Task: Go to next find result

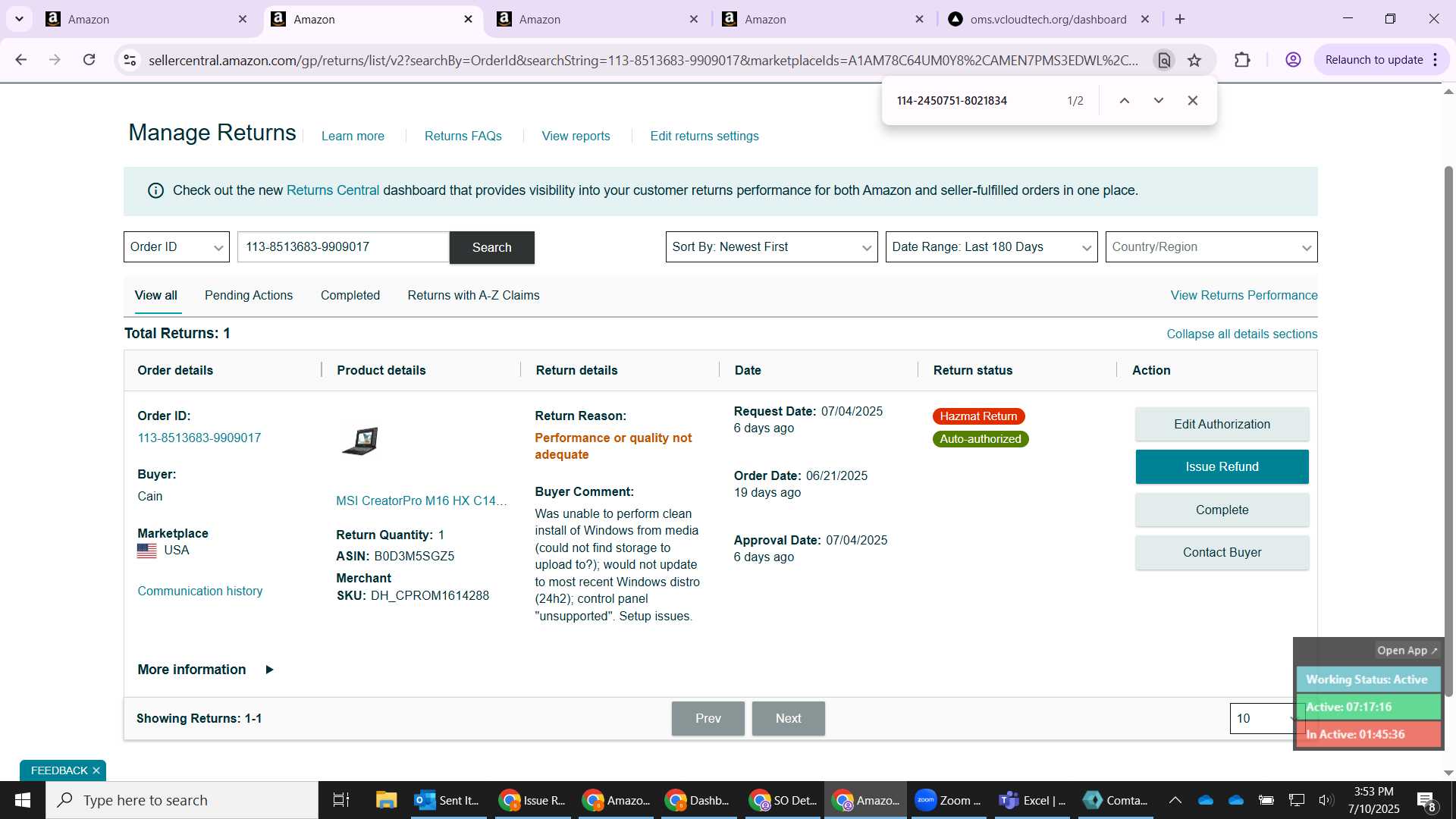Action: (1158, 100)
